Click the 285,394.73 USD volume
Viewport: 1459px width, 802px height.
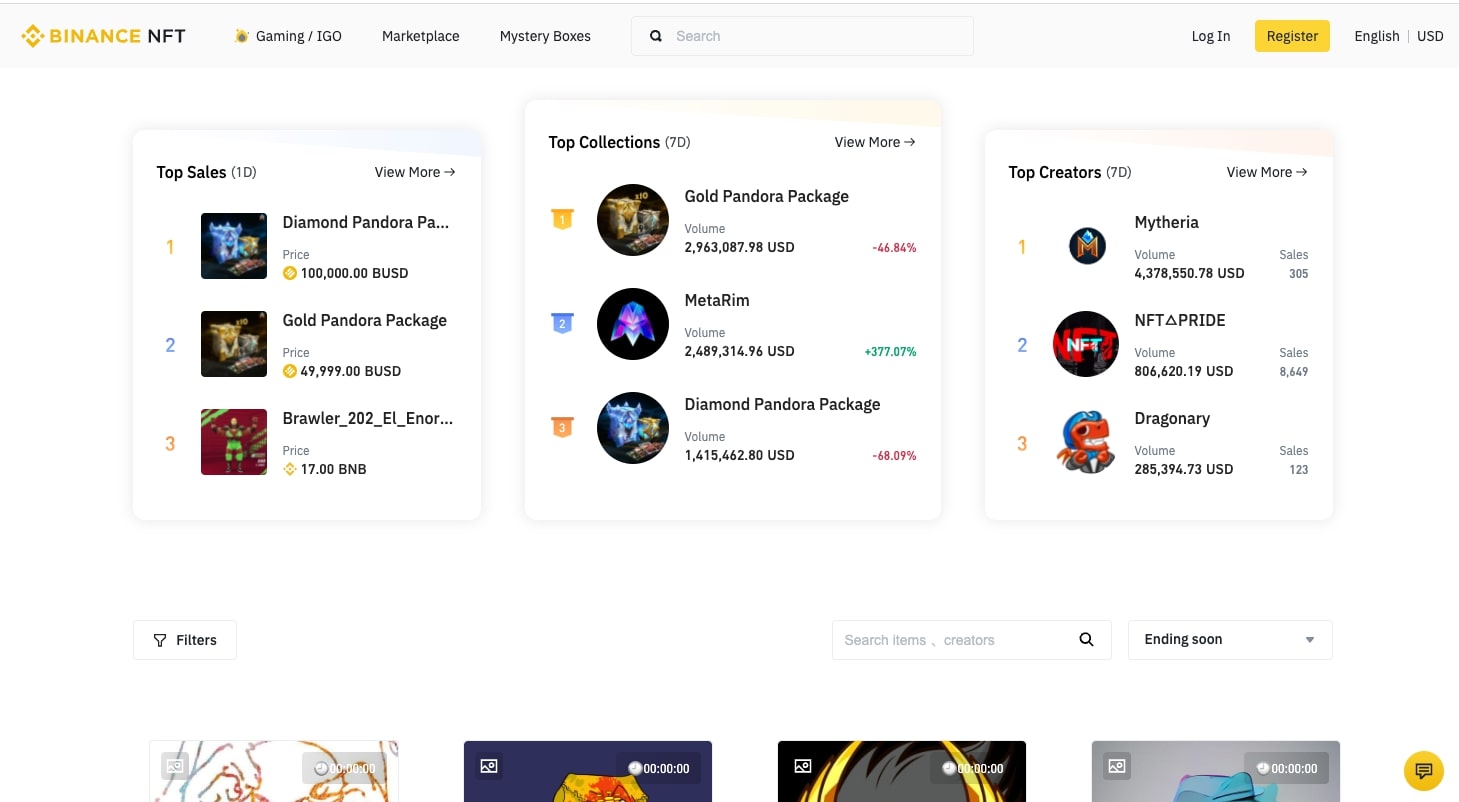point(1184,469)
